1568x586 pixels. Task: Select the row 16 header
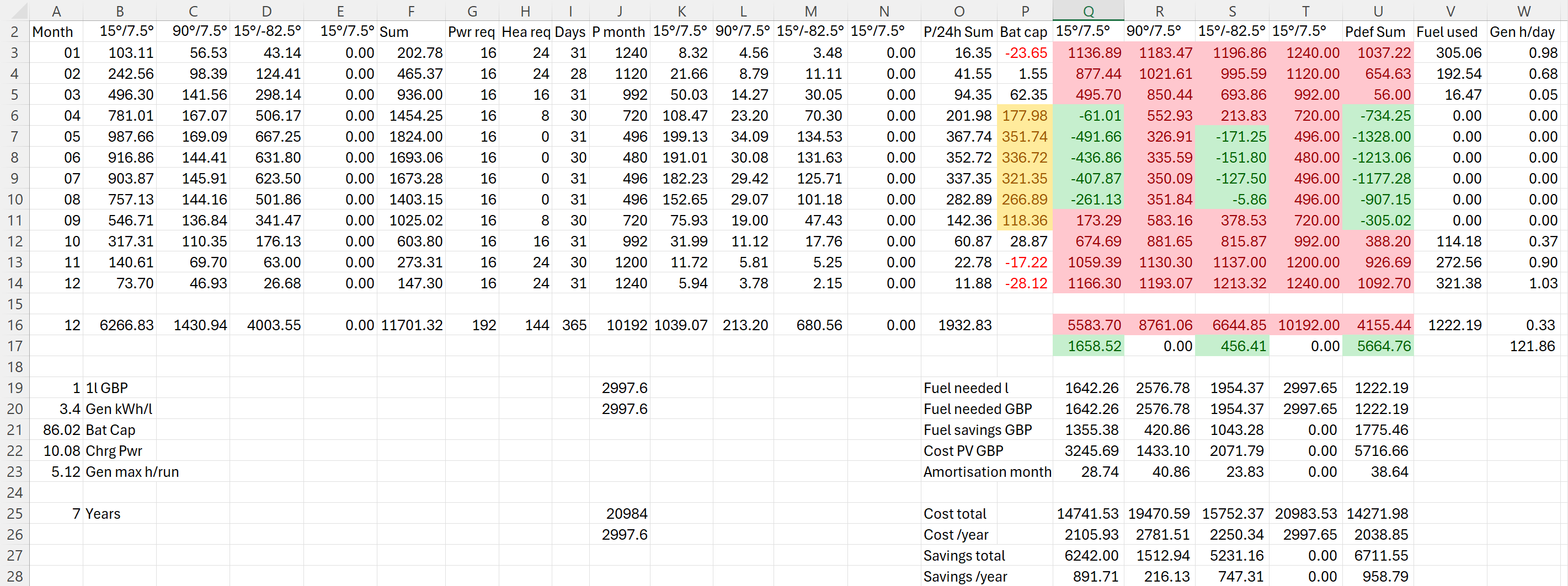click(x=14, y=325)
